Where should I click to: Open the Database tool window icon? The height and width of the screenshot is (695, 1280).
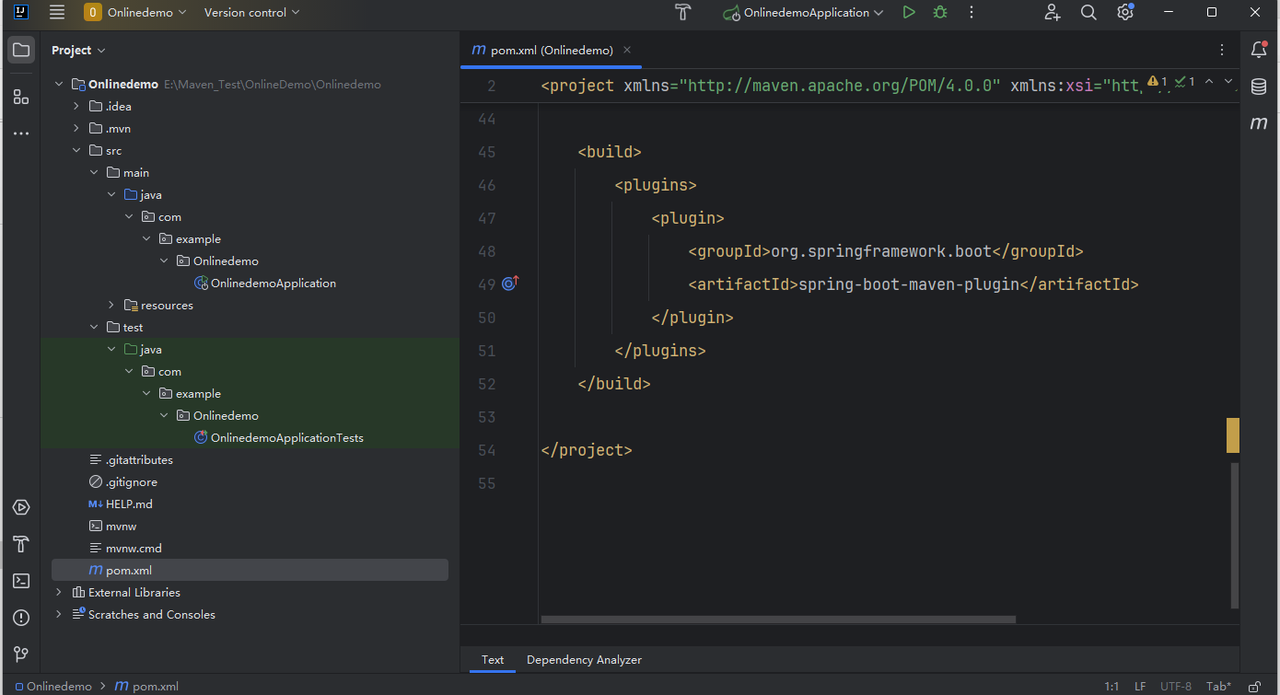click(1259, 87)
